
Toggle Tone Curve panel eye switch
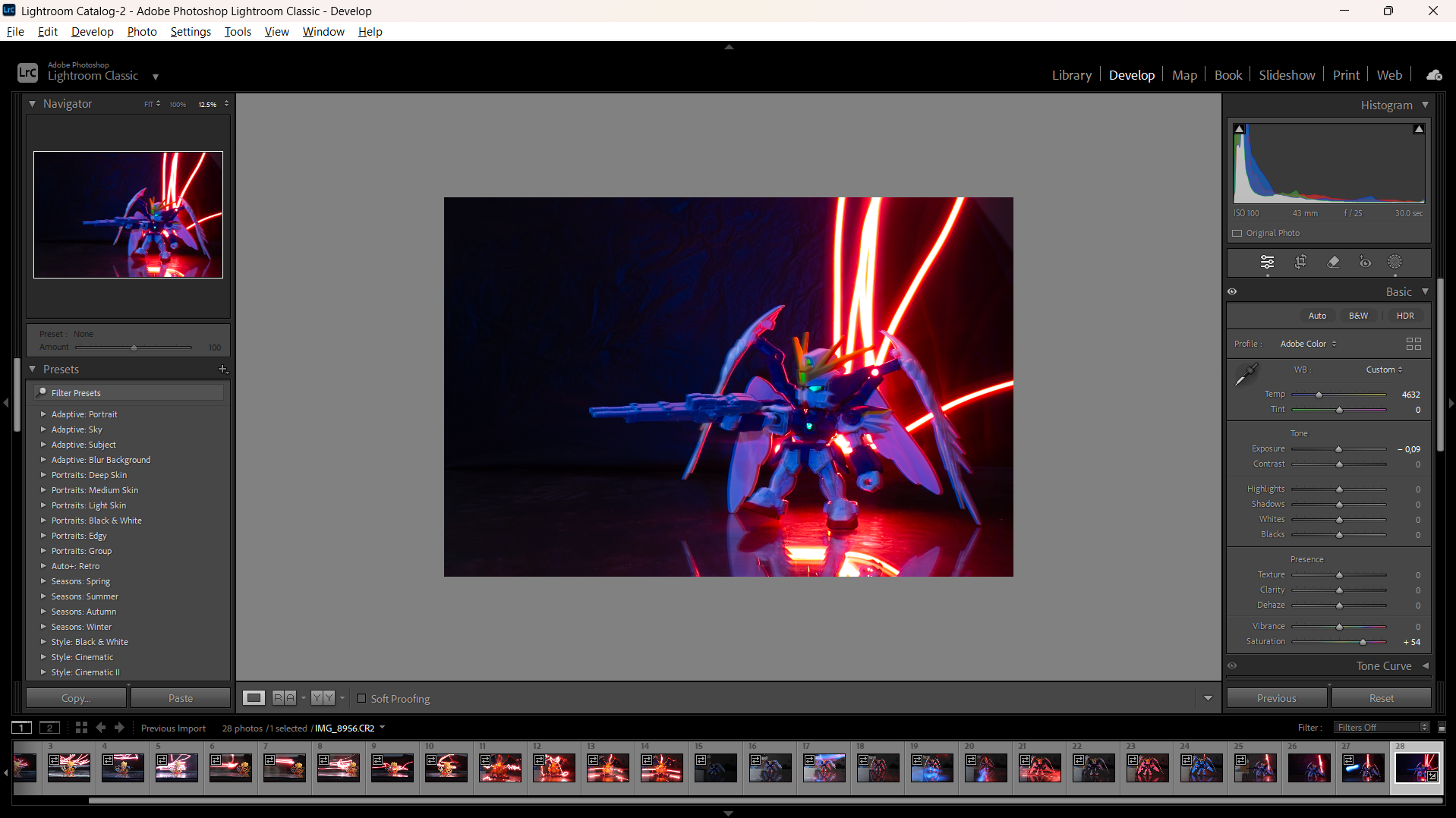tap(1232, 665)
